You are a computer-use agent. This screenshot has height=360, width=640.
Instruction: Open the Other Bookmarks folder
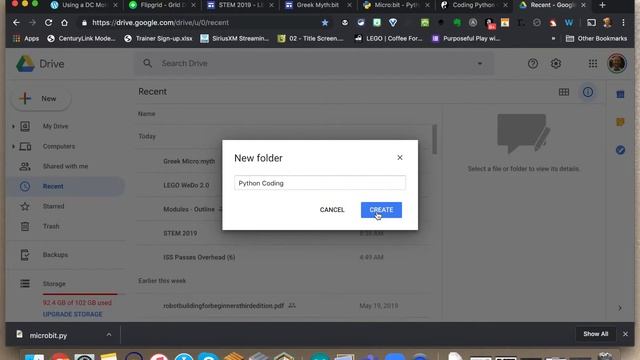(x=596, y=38)
